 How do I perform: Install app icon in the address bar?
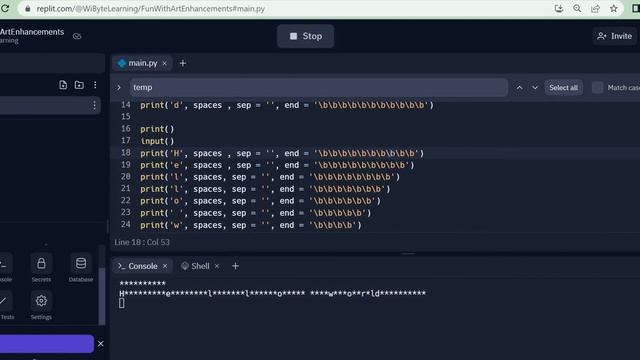558,9
